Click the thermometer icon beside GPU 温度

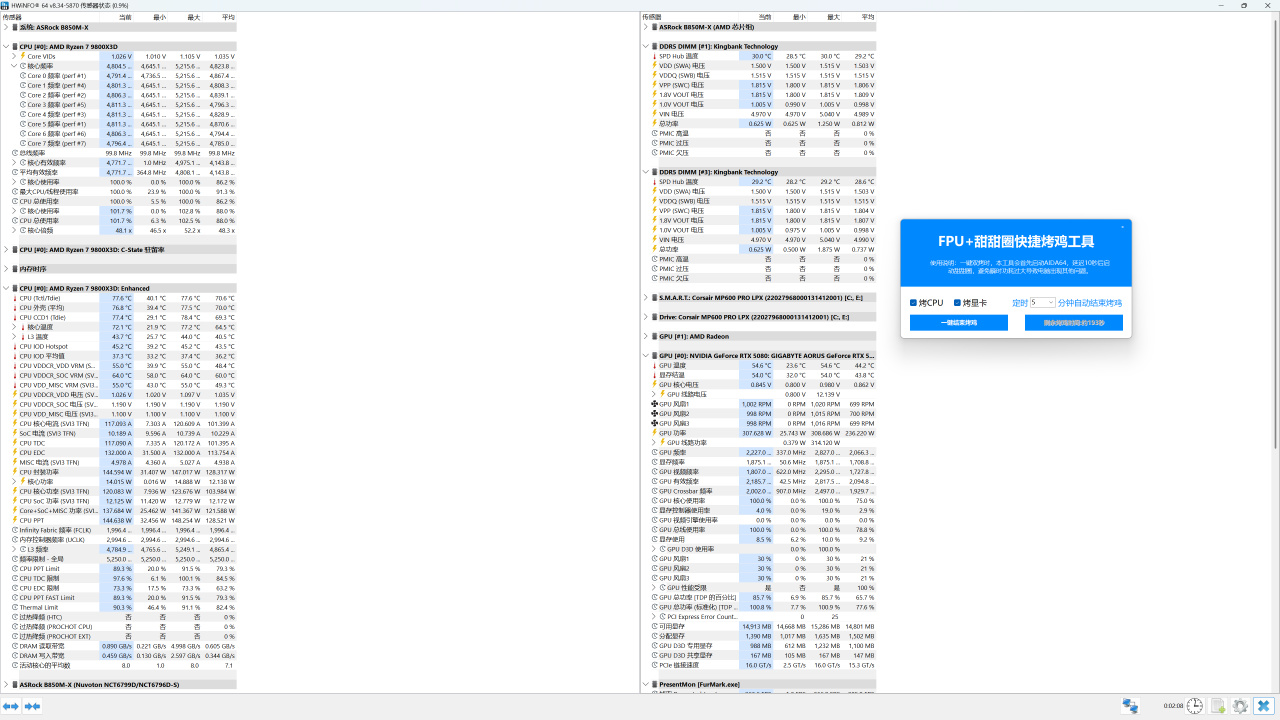coord(654,365)
